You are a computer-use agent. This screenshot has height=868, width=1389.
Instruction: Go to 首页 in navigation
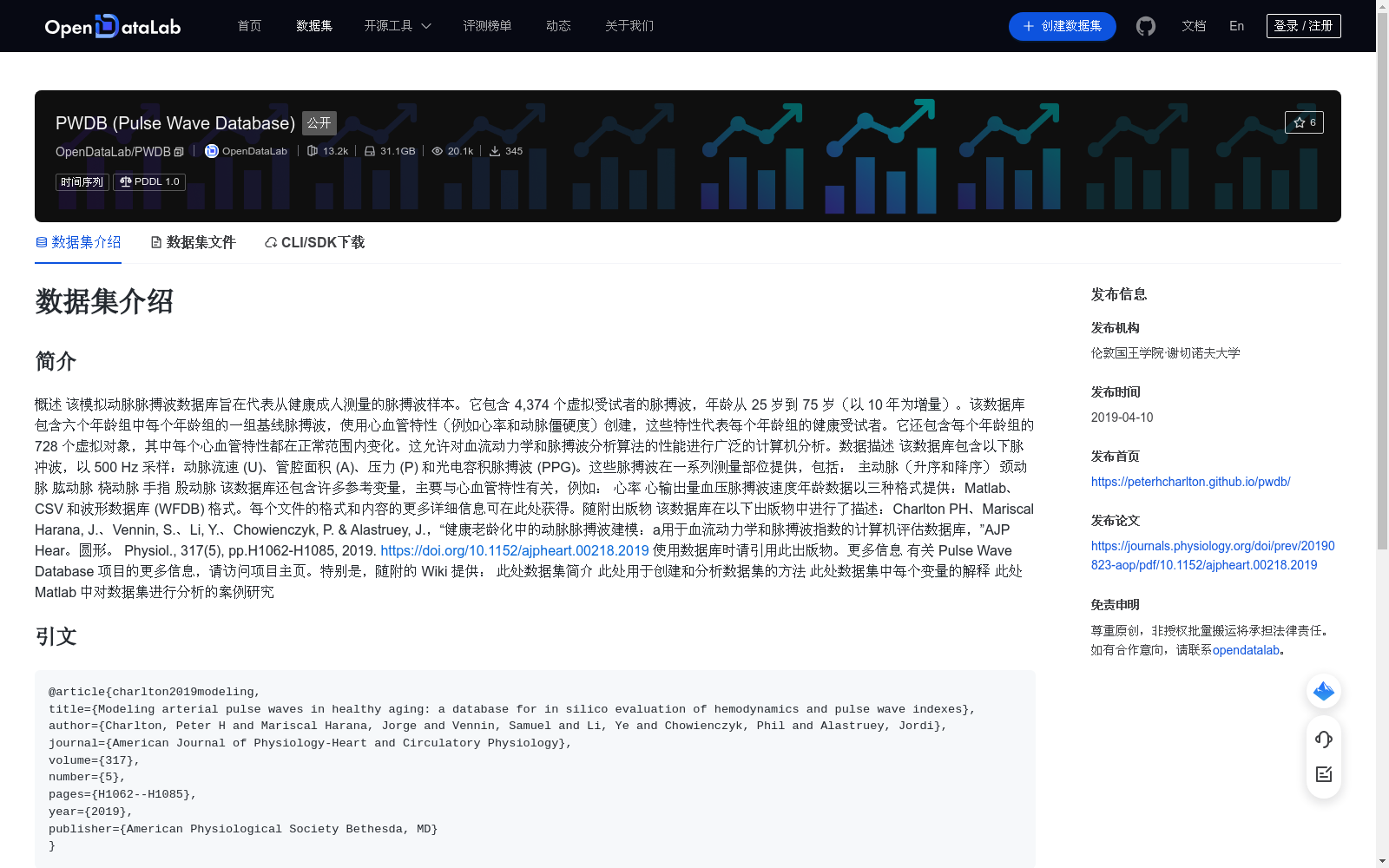click(249, 26)
